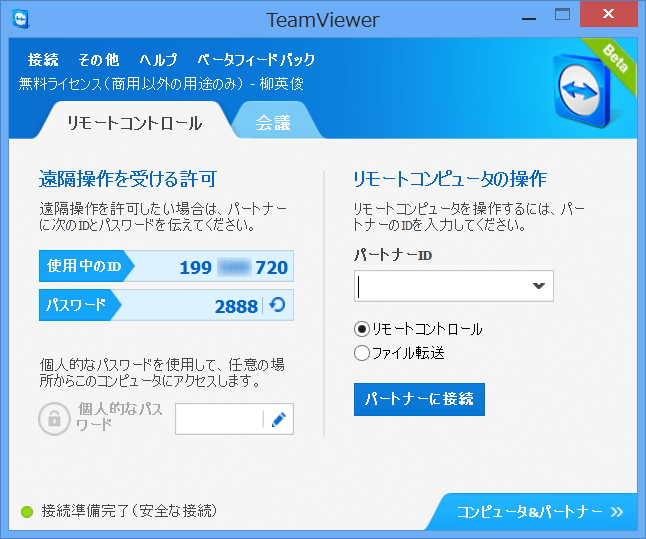Select the ファイル転送 radio button

(x=361, y=353)
